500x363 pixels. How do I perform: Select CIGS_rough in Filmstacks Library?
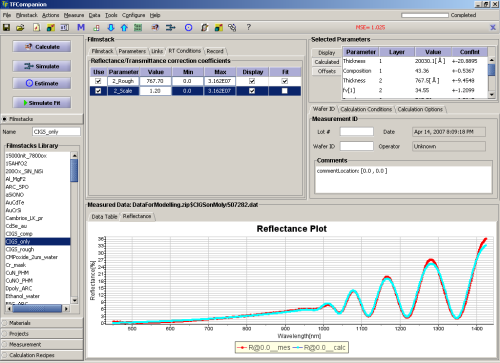click(38, 249)
